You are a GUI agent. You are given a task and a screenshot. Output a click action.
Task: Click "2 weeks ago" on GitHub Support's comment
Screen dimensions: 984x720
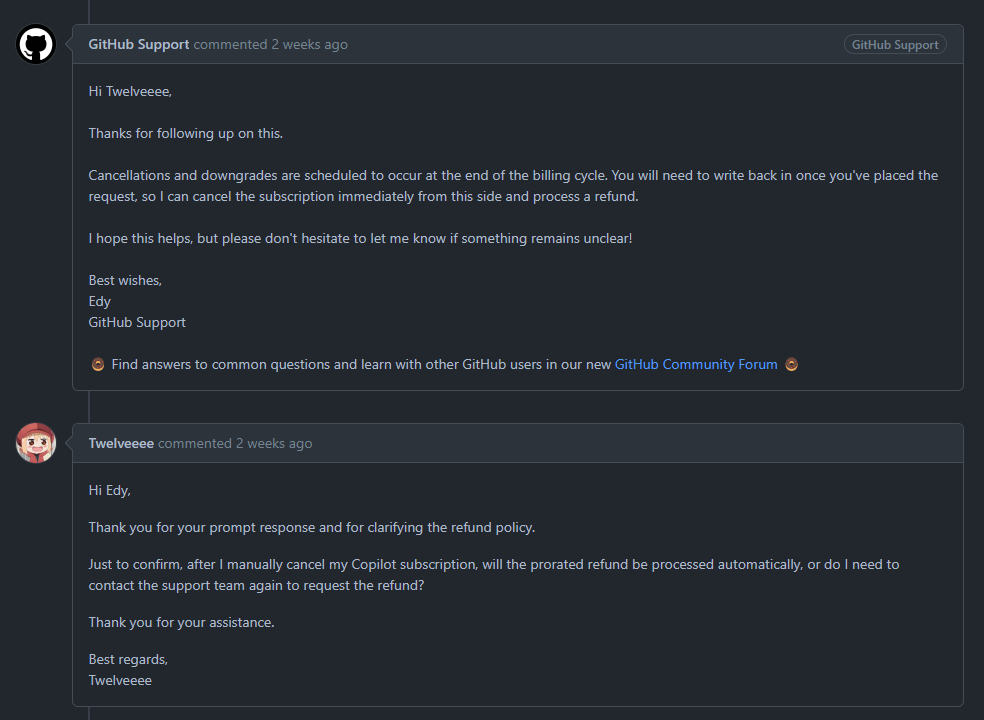[310, 45]
